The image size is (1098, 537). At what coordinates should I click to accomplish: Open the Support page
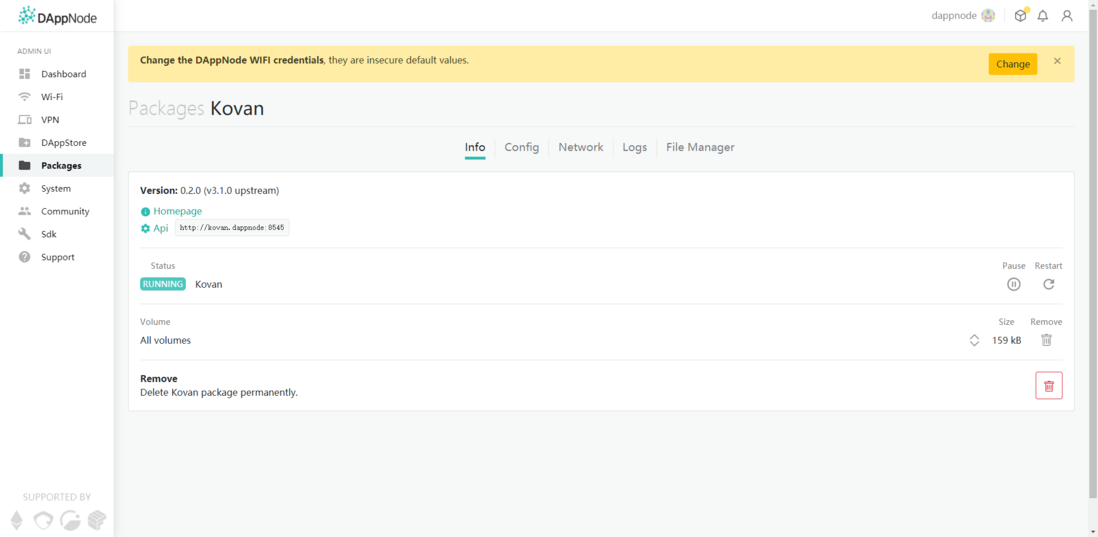[57, 257]
